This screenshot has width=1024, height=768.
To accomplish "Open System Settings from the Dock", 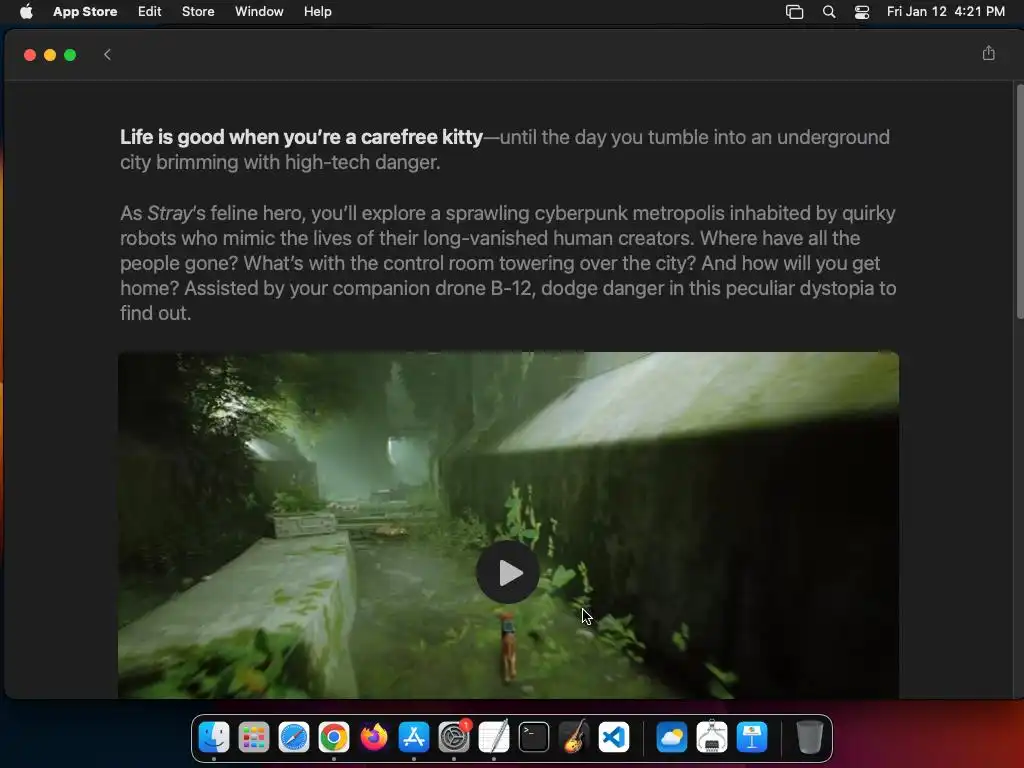I will coord(454,737).
